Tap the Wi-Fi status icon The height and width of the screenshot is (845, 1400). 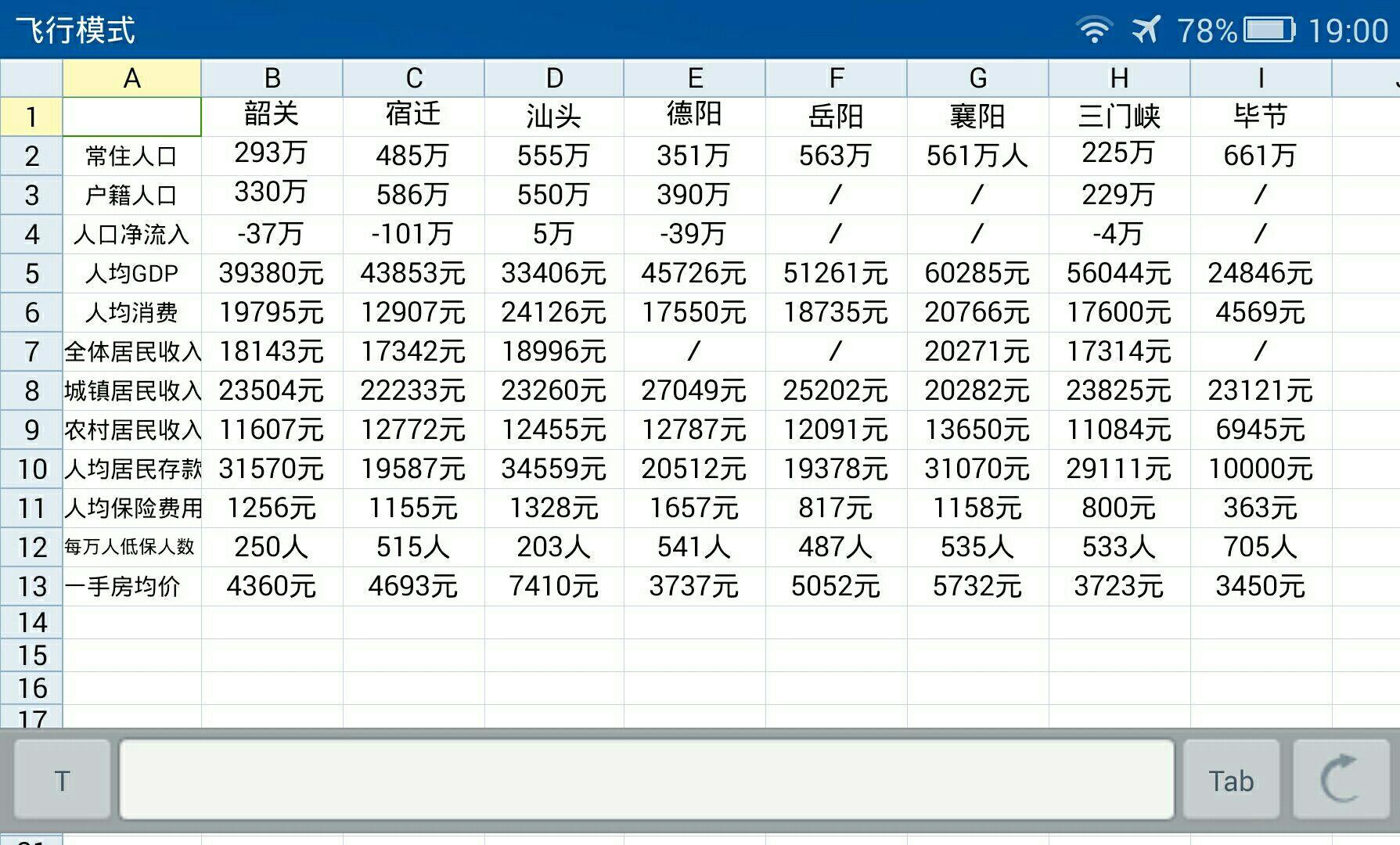[x=1094, y=31]
